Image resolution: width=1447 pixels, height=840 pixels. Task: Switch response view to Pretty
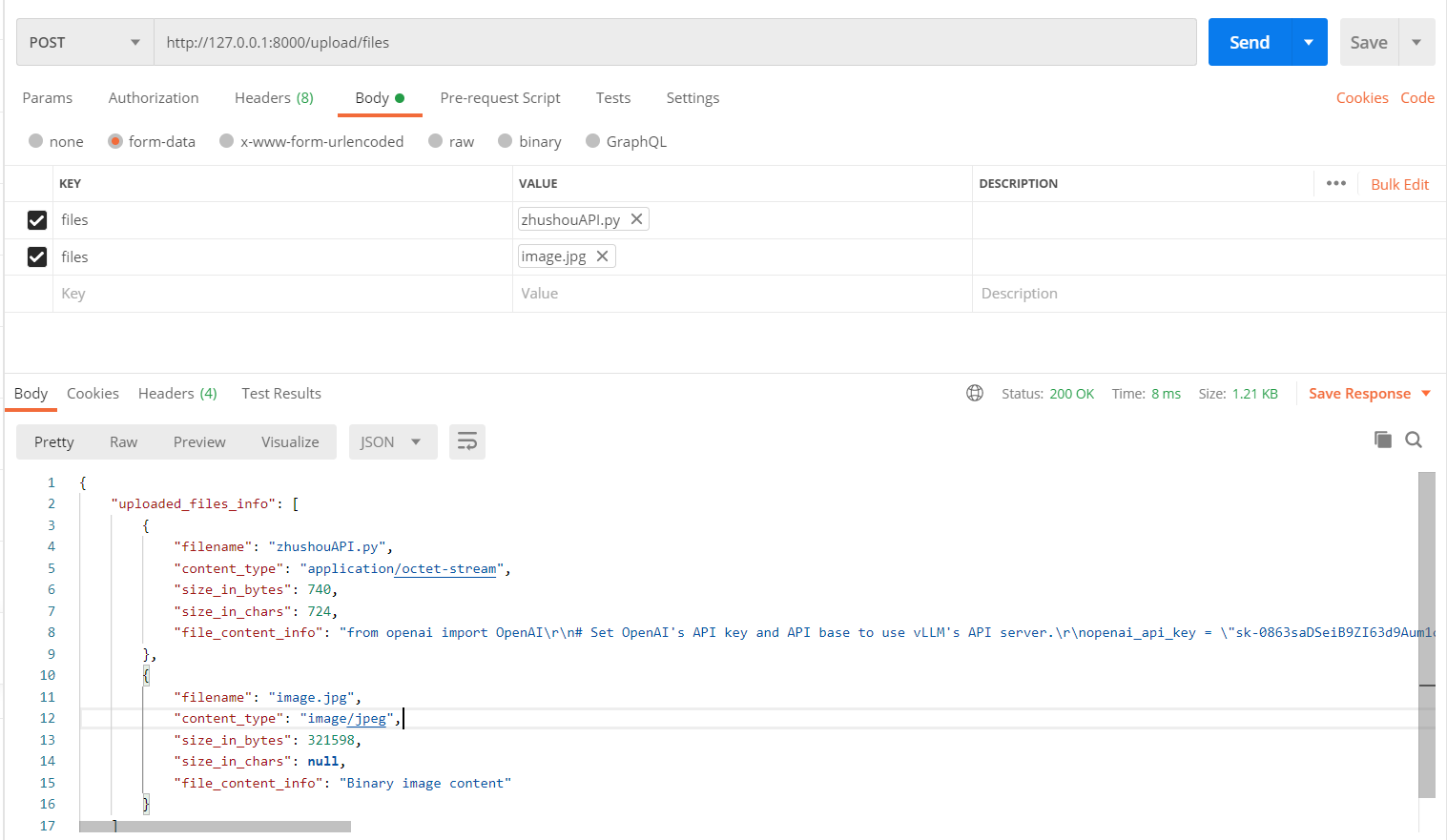pyautogui.click(x=54, y=441)
